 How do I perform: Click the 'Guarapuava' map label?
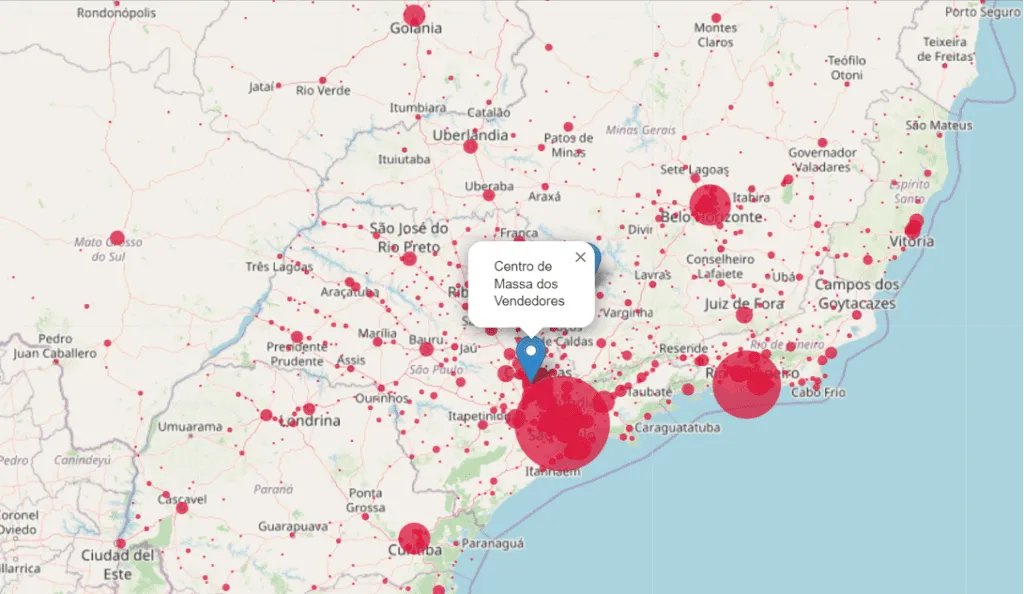293,526
